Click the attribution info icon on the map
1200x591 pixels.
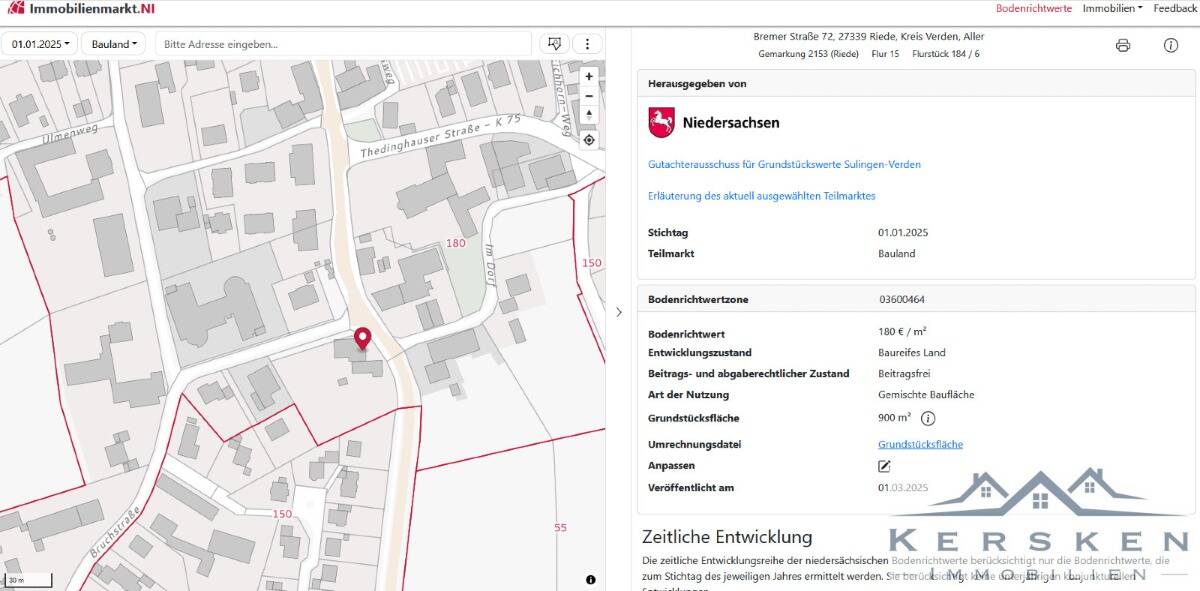pyautogui.click(x=590, y=578)
